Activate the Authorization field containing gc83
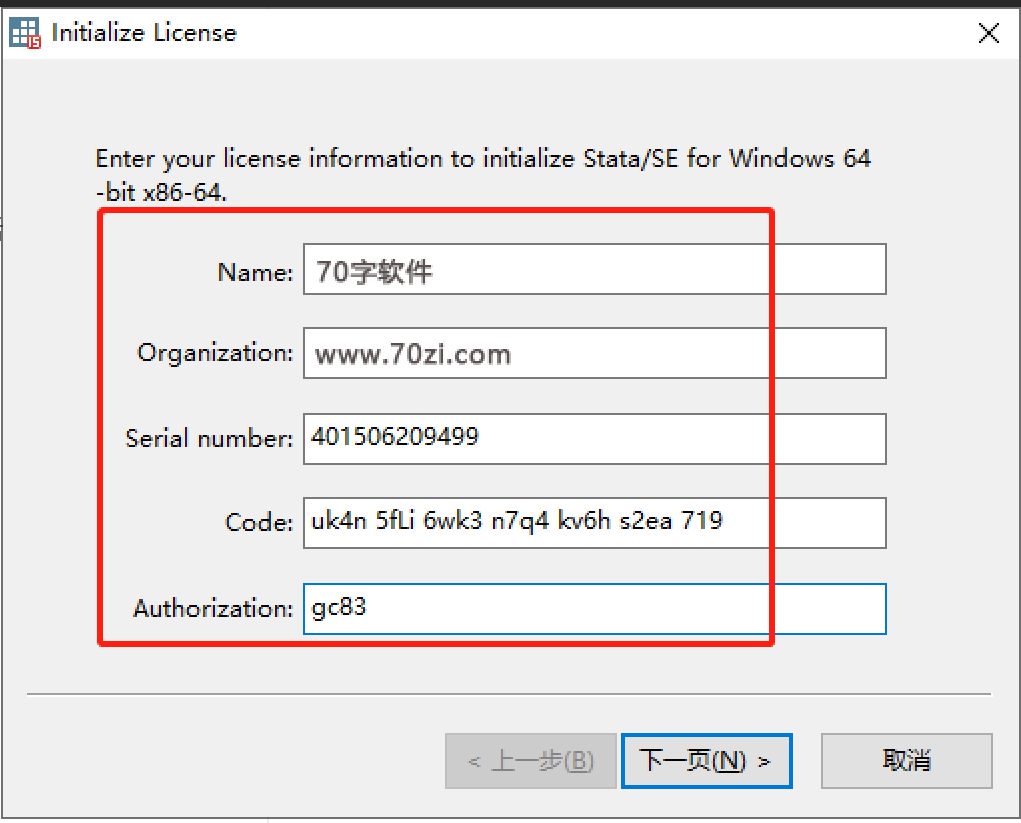The image size is (1021, 823). pos(594,609)
